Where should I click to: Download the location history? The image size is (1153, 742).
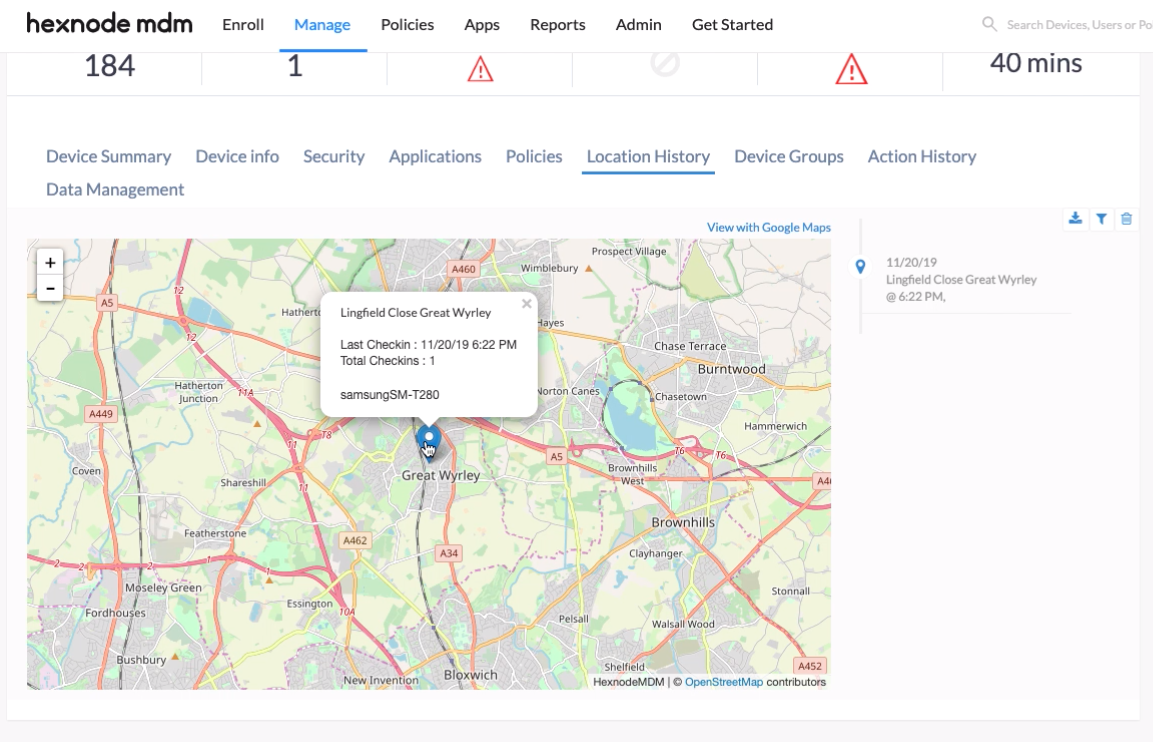pyautogui.click(x=1075, y=218)
